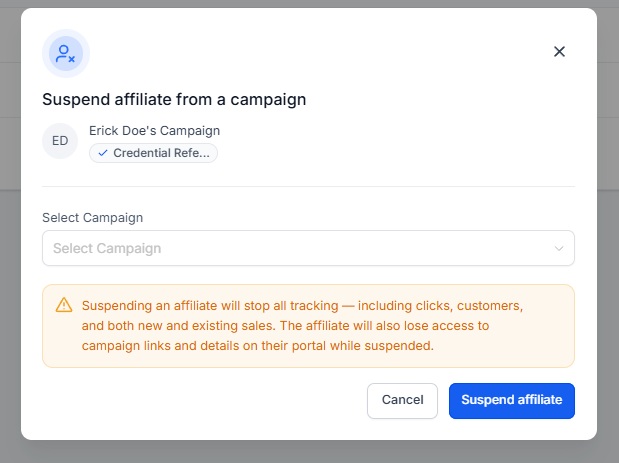Viewport: 619px width, 463px height.
Task: Click the divider line under the affiliate info
Action: pos(308,186)
